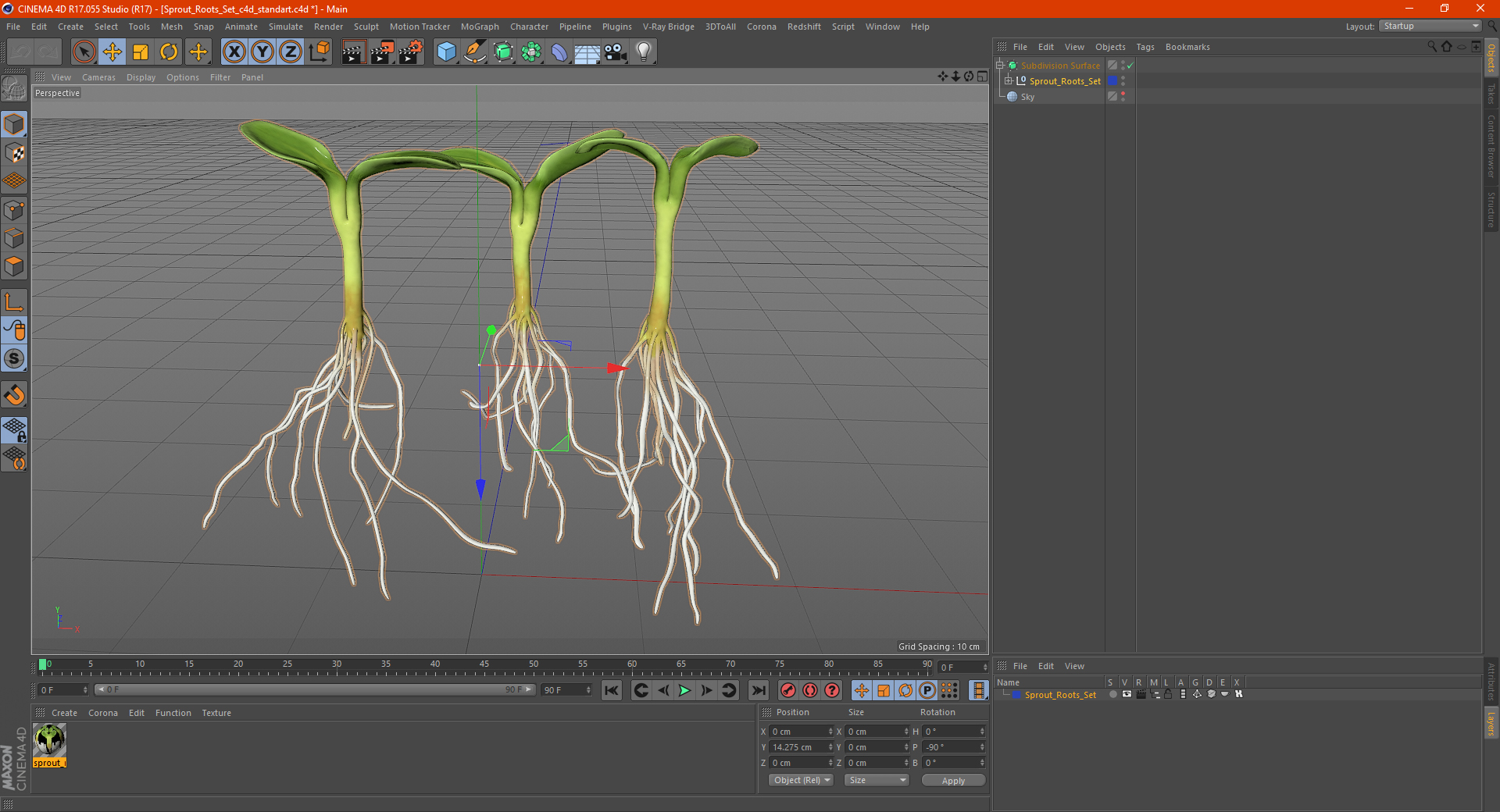Viewport: 1500px width, 812px height.
Task: Open the Simulate menu
Action: (x=286, y=27)
